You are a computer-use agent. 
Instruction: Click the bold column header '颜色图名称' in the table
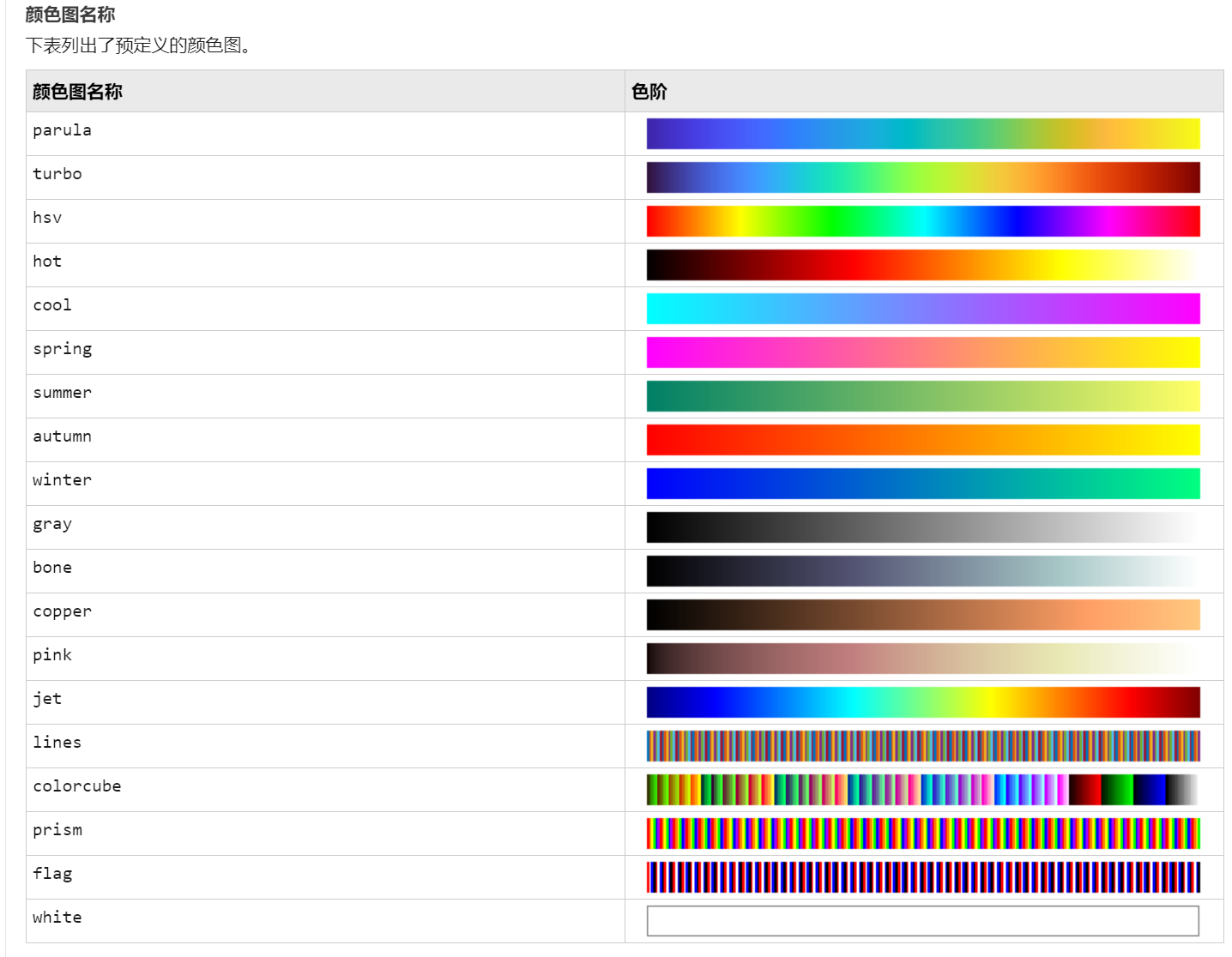click(x=77, y=92)
